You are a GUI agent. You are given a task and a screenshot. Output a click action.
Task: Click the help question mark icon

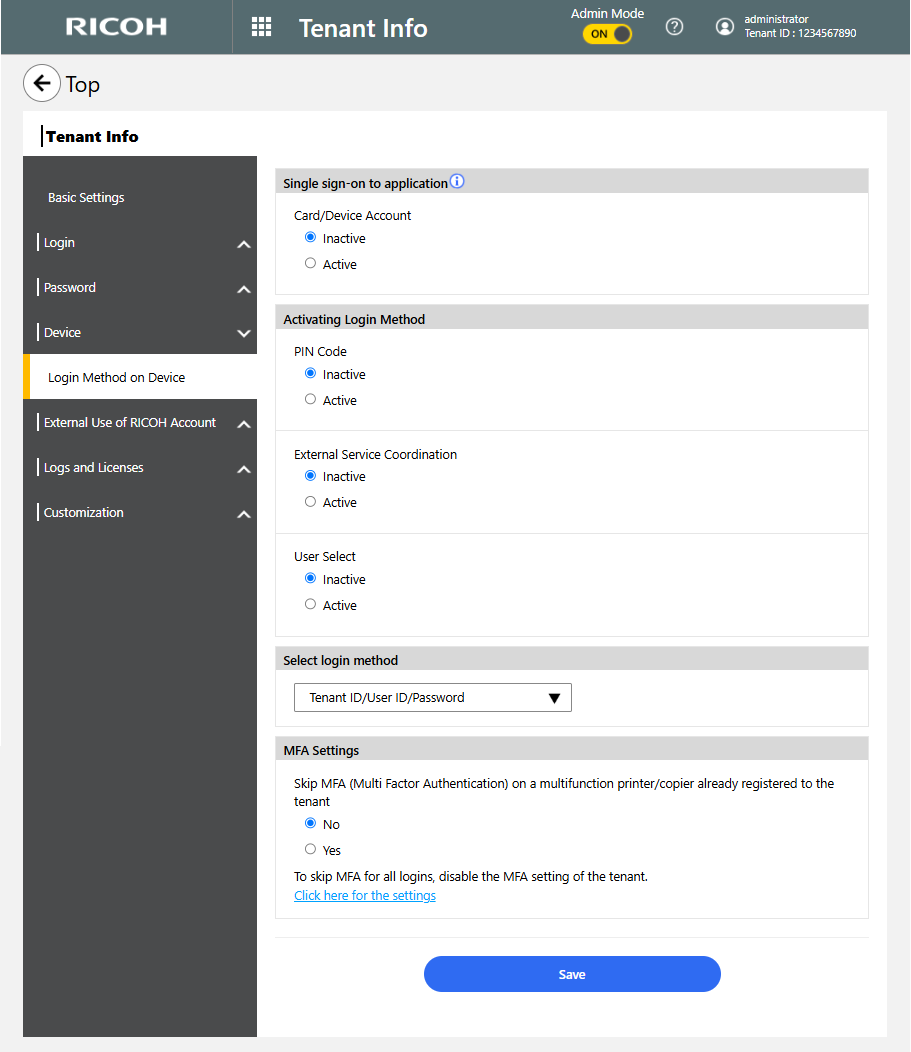[x=674, y=27]
